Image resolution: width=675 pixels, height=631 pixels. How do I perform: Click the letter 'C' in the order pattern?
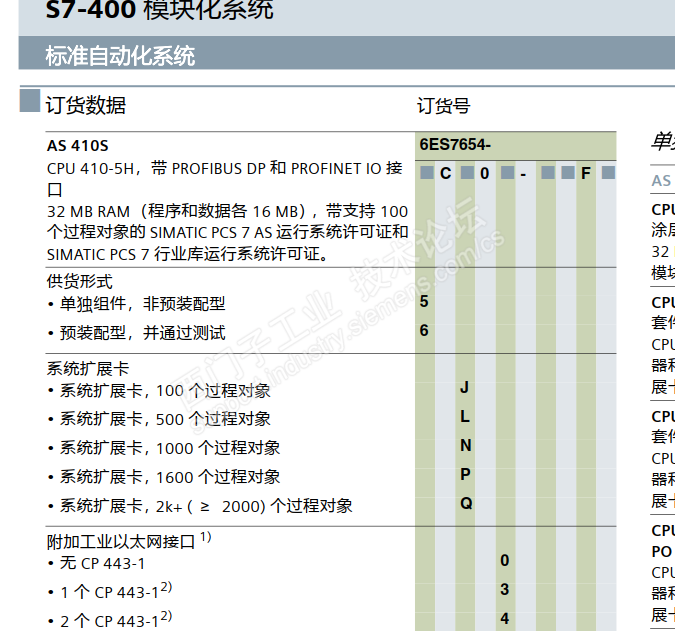tap(446, 173)
